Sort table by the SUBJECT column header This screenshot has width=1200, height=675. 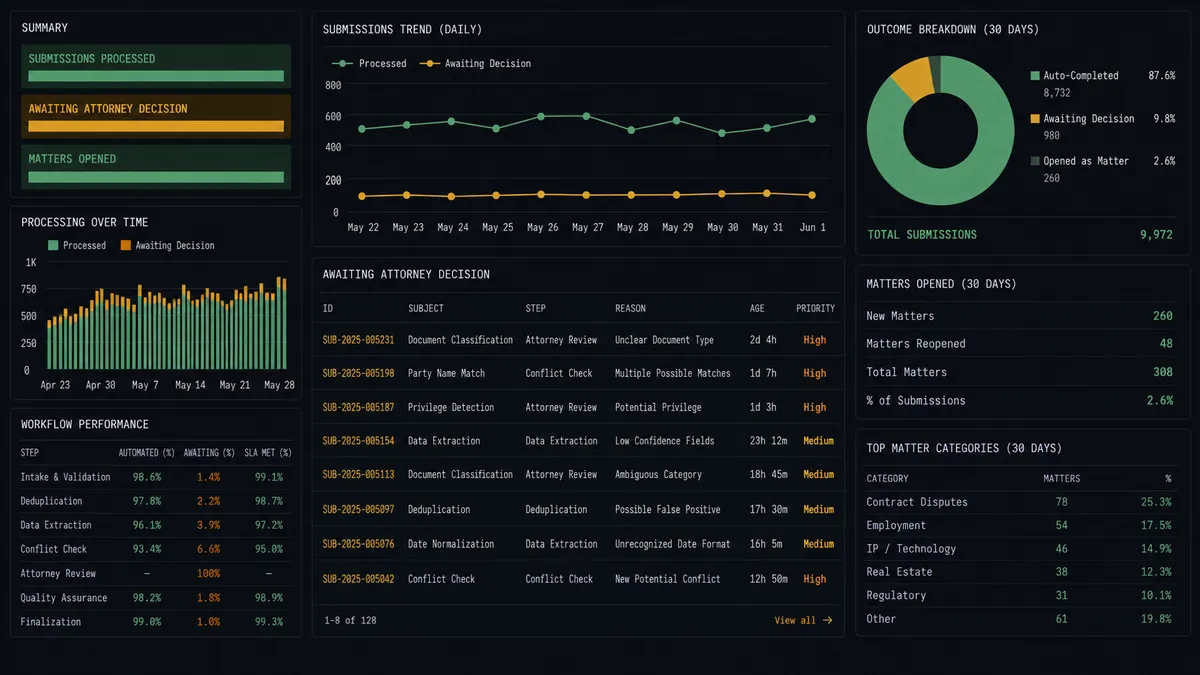426,308
